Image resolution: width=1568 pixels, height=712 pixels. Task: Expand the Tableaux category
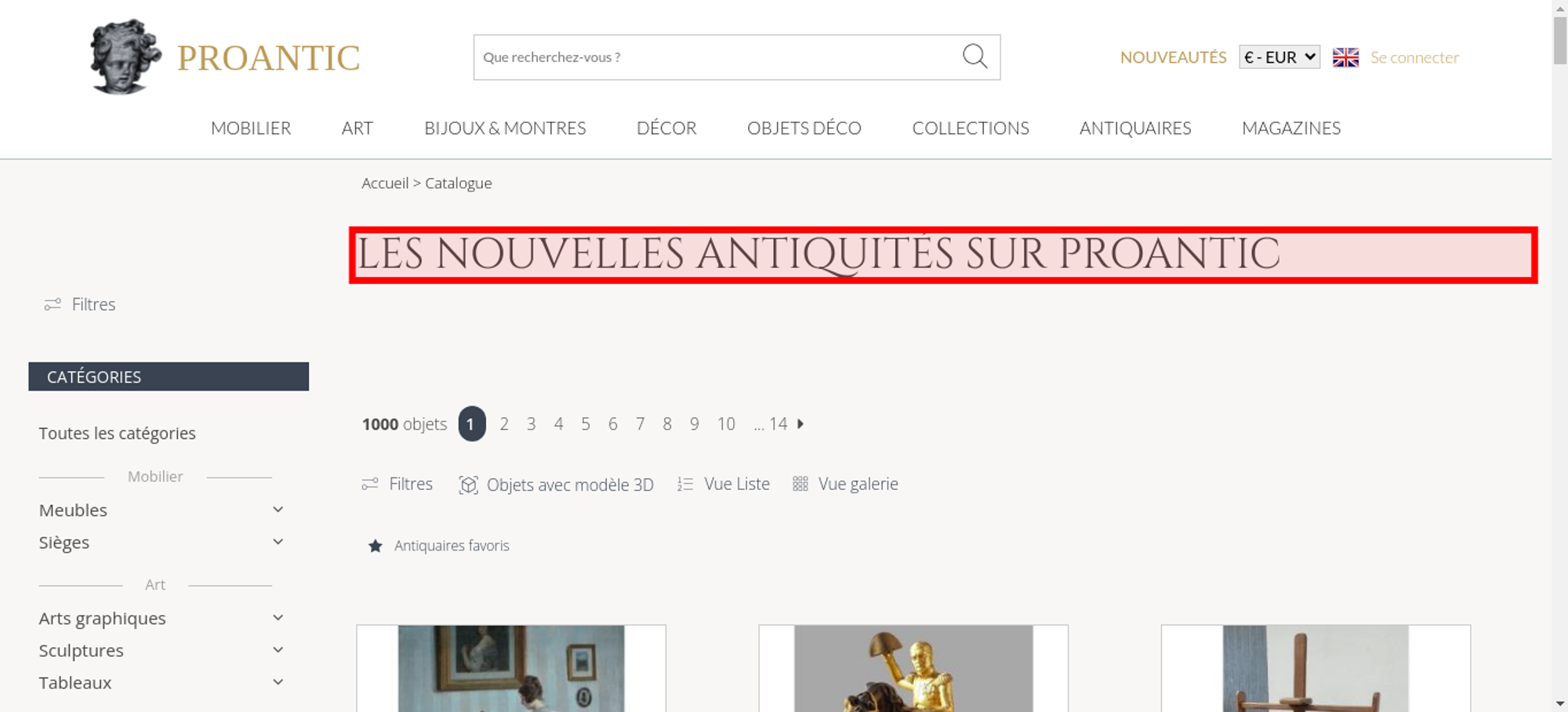click(278, 682)
